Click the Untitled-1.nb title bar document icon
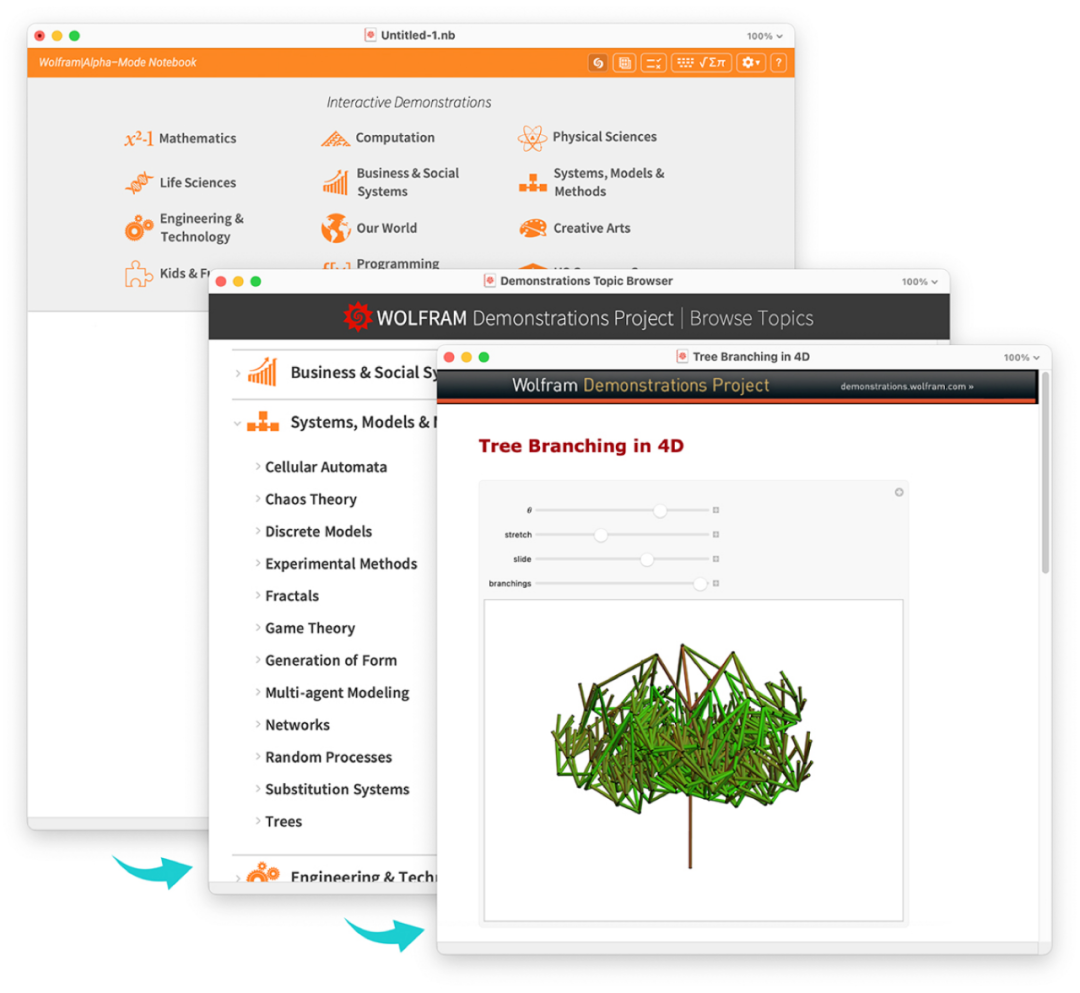The image size is (1080, 993). click(x=370, y=35)
